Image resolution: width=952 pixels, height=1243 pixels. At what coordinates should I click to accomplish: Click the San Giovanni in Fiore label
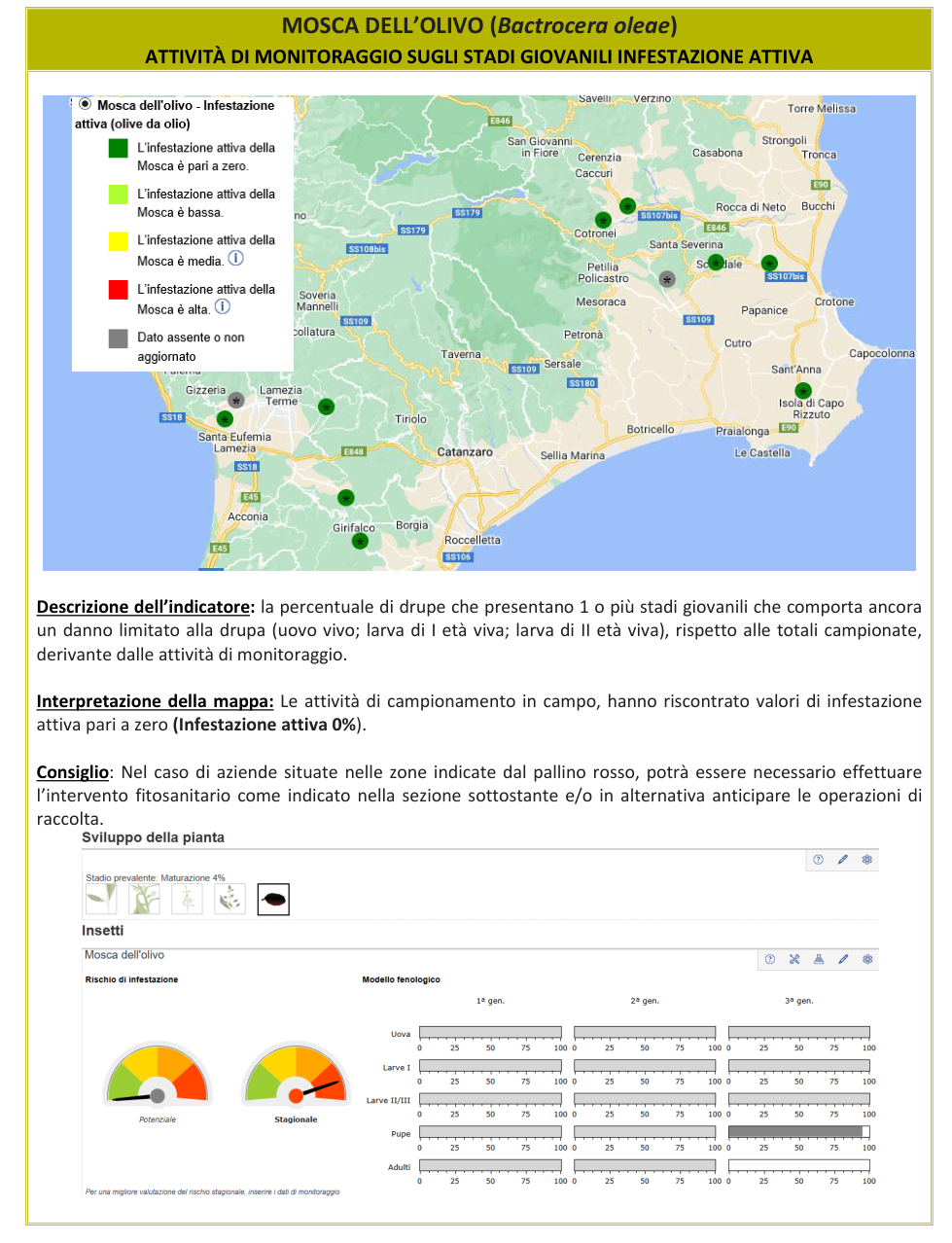click(540, 147)
